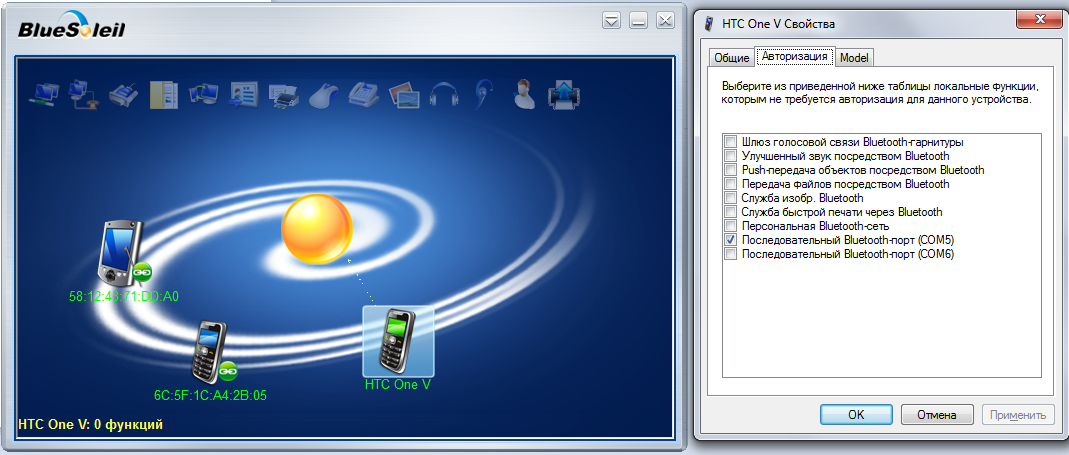Enable Последовательный Bluetooth-порт (COM6) checkbox
Viewport: 1069px width, 455px height.
point(730,254)
